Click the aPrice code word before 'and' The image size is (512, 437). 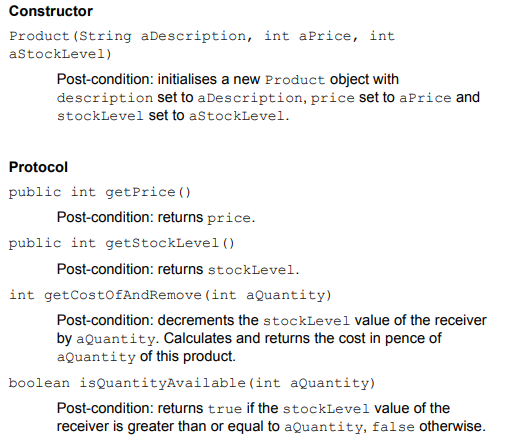425,98
